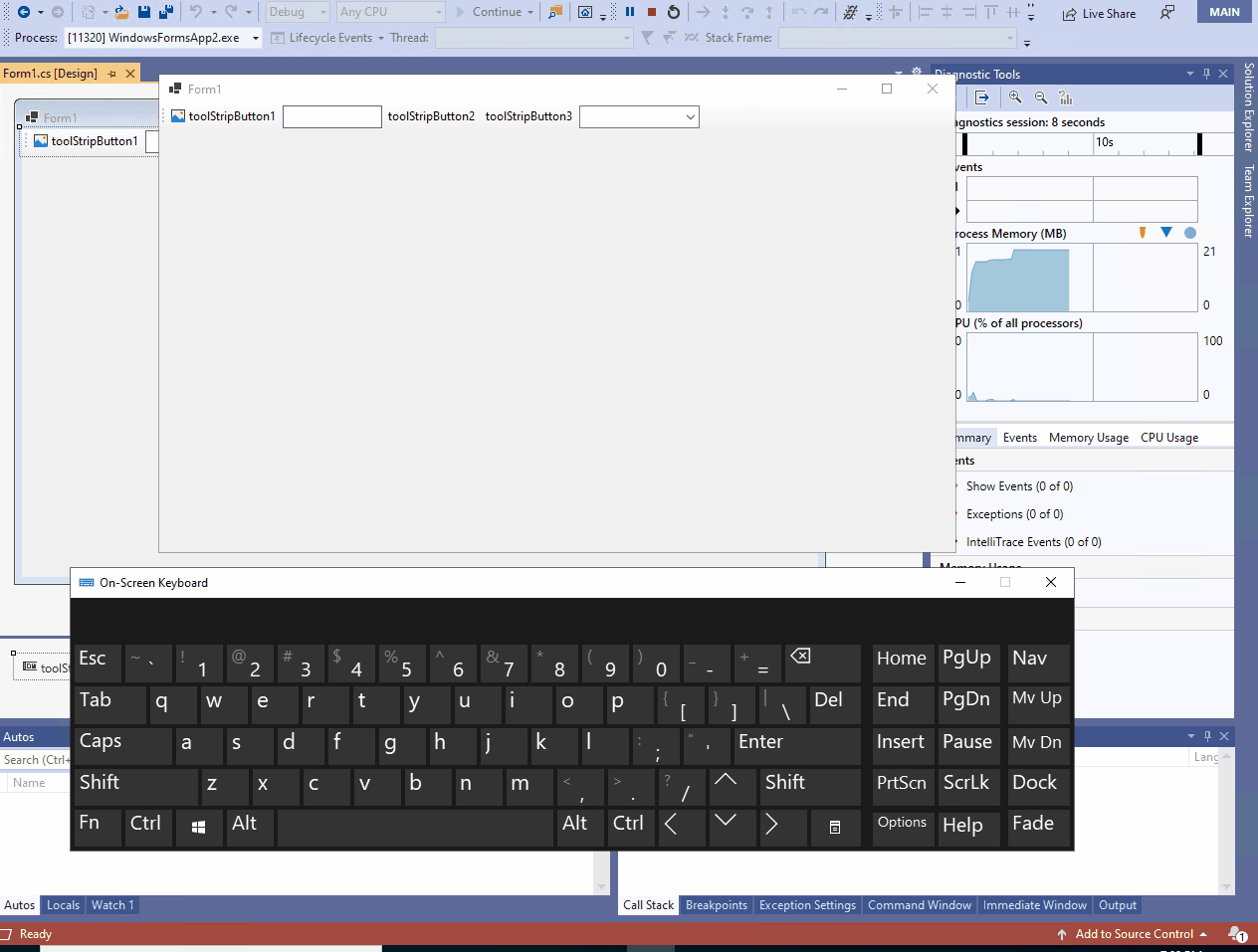Start a Live Share session

point(1099,13)
